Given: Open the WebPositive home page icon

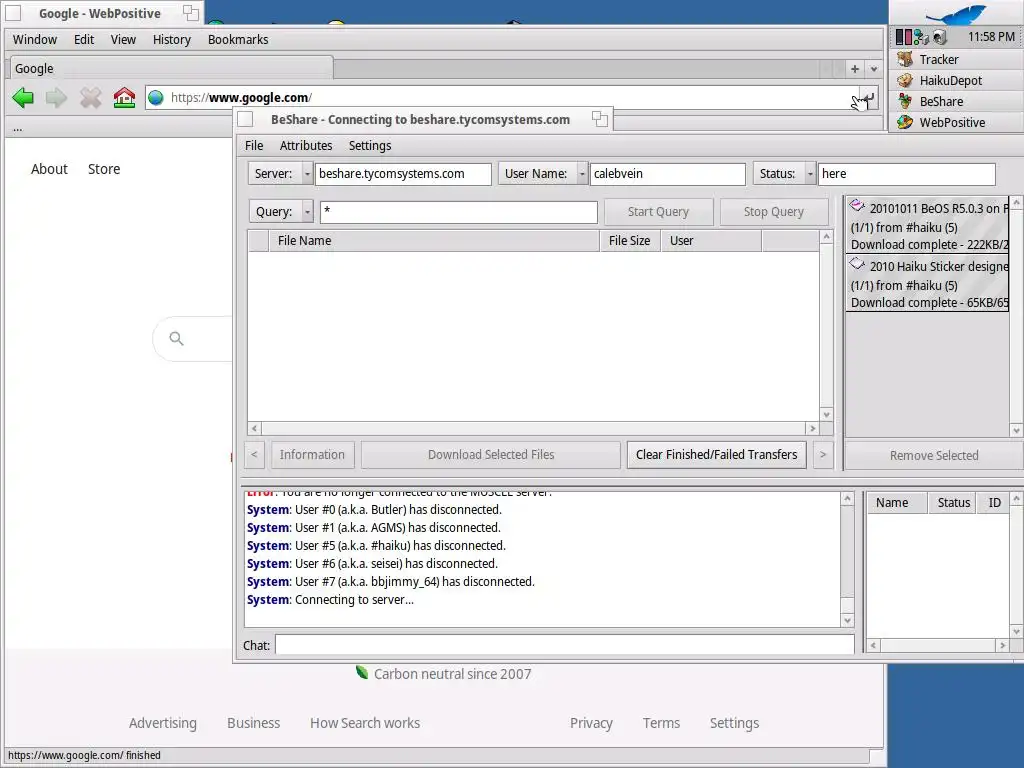Looking at the screenshot, I should [124, 98].
